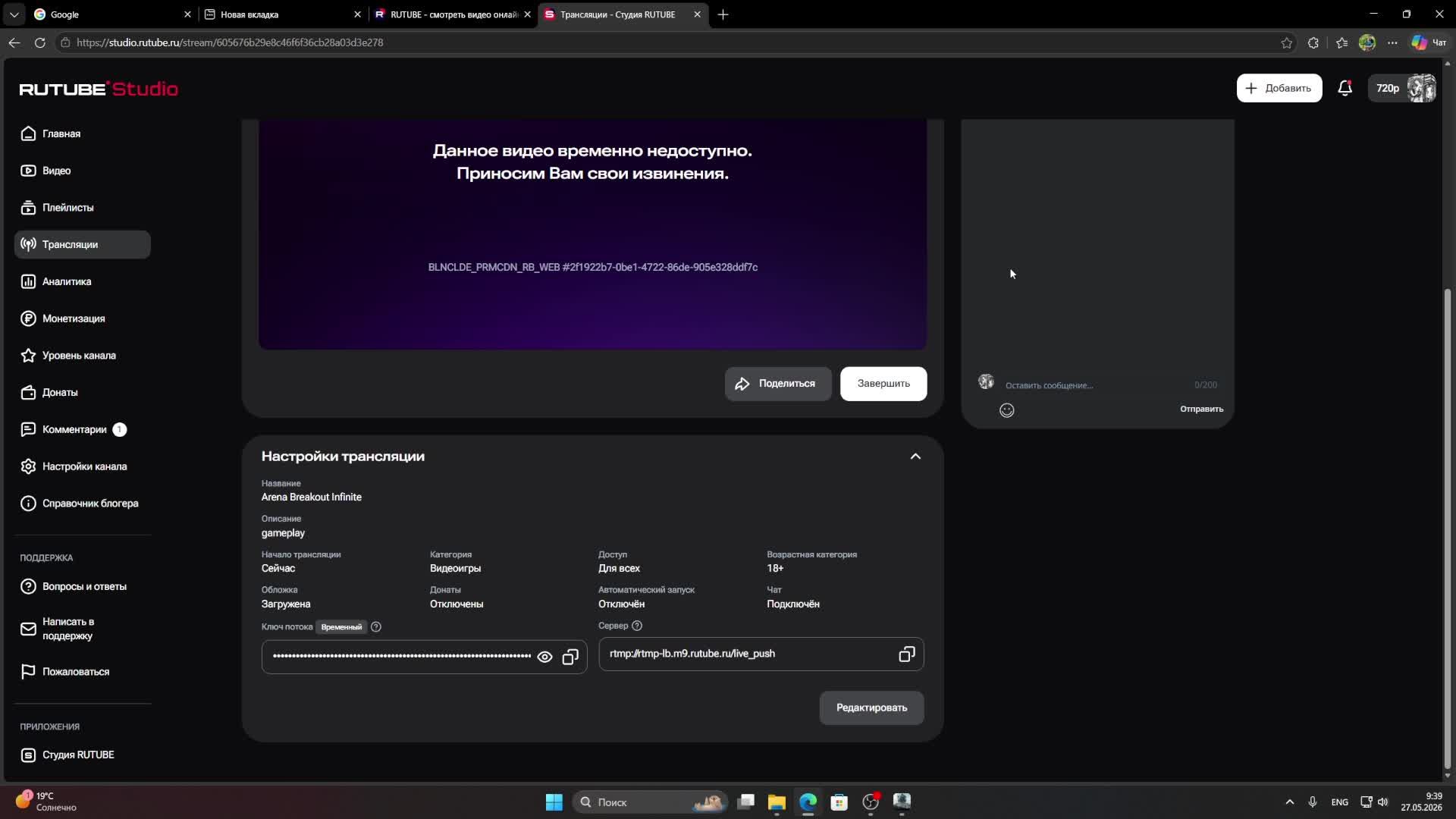This screenshot has width=1456, height=819.
Task: Open browser settings and more menu
Action: (x=1392, y=43)
